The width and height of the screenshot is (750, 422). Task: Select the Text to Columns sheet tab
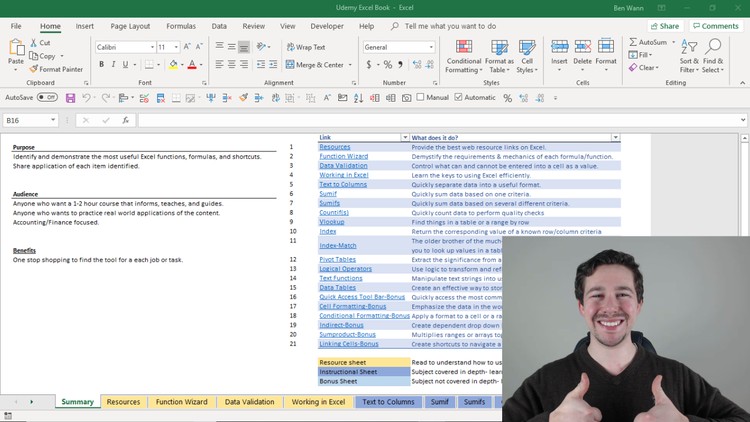[388, 402]
